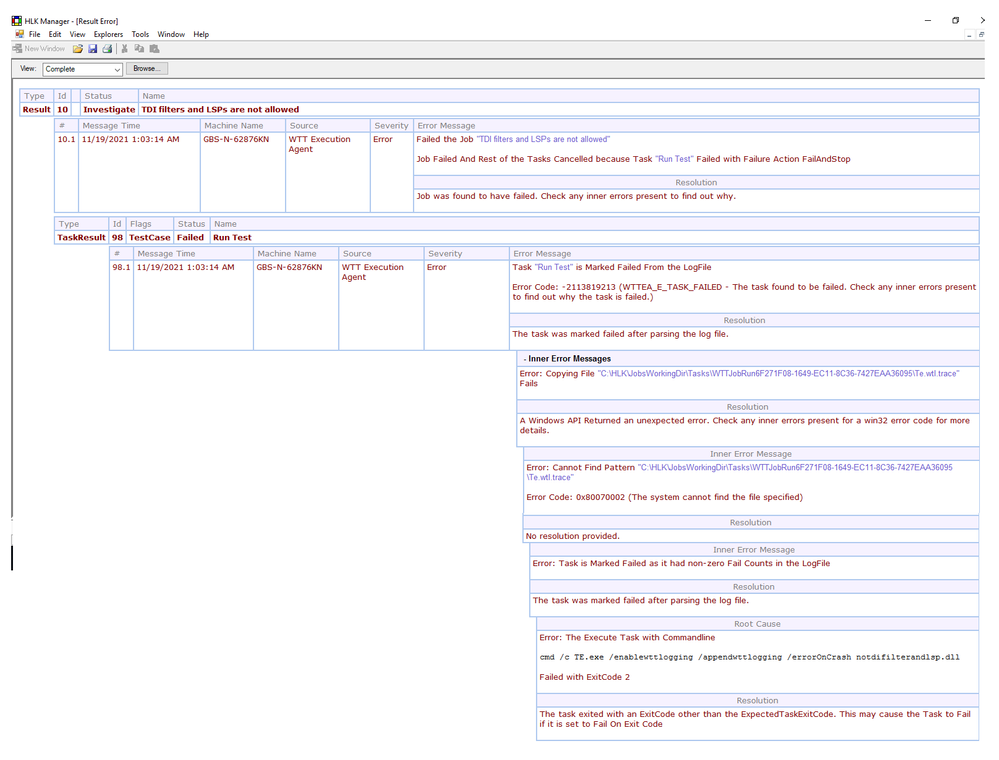This screenshot has height=760, width=999.
Task: Click the Failed status cell
Action: pyautogui.click(x=190, y=238)
